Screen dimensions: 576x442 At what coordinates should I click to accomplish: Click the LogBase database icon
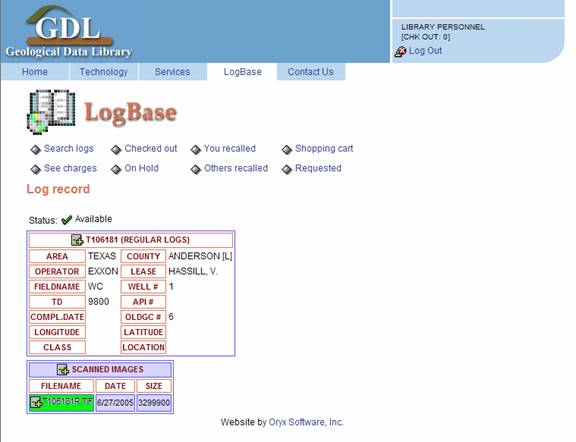51,112
